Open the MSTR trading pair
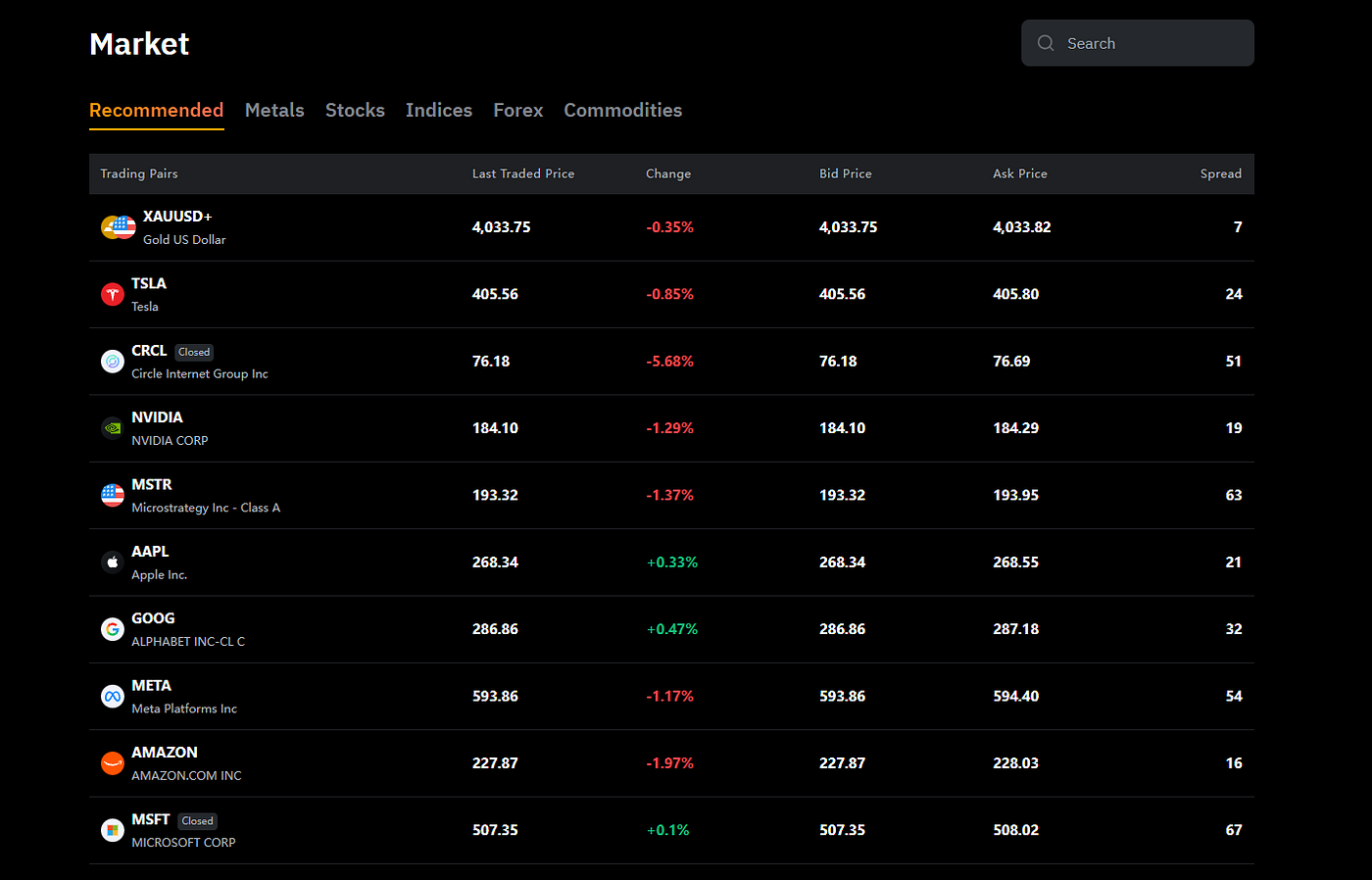The image size is (1372, 880). 671,495
